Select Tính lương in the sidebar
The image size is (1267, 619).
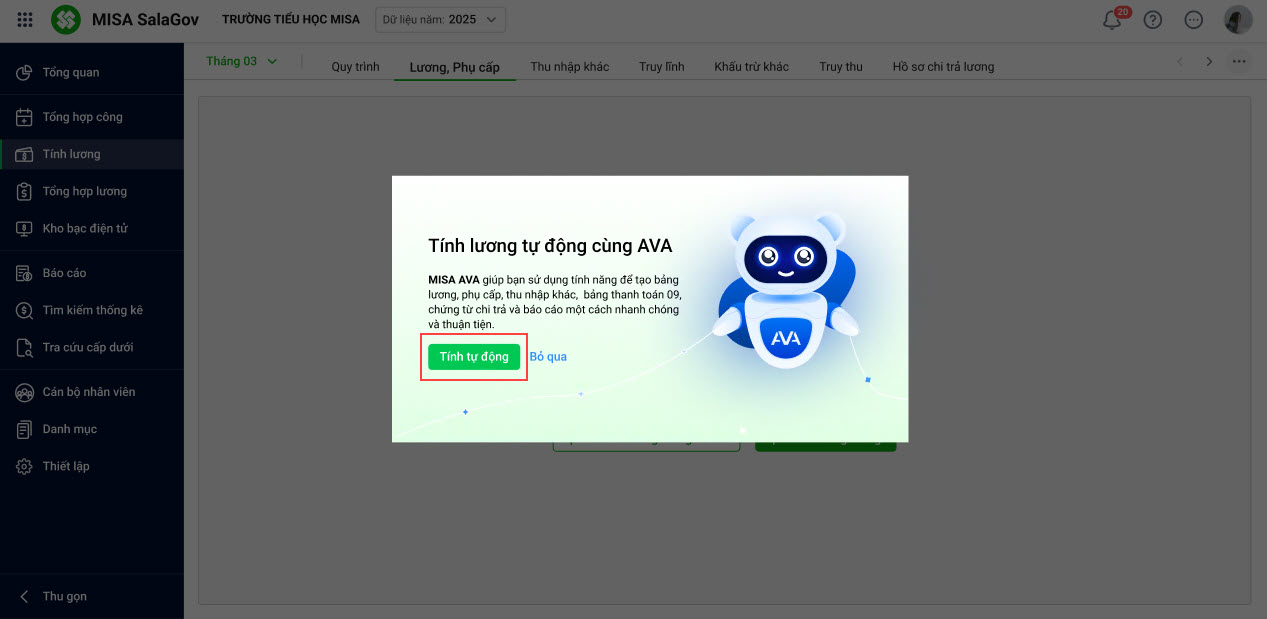tap(92, 154)
